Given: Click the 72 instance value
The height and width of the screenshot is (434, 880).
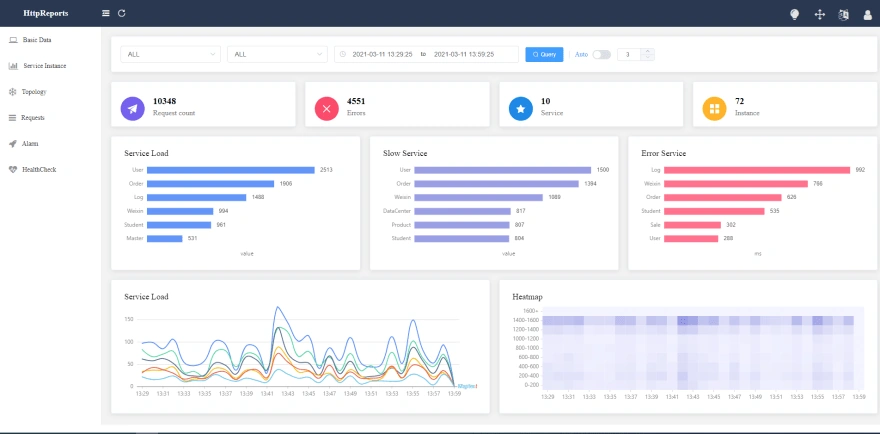Looking at the screenshot, I should tap(739, 101).
